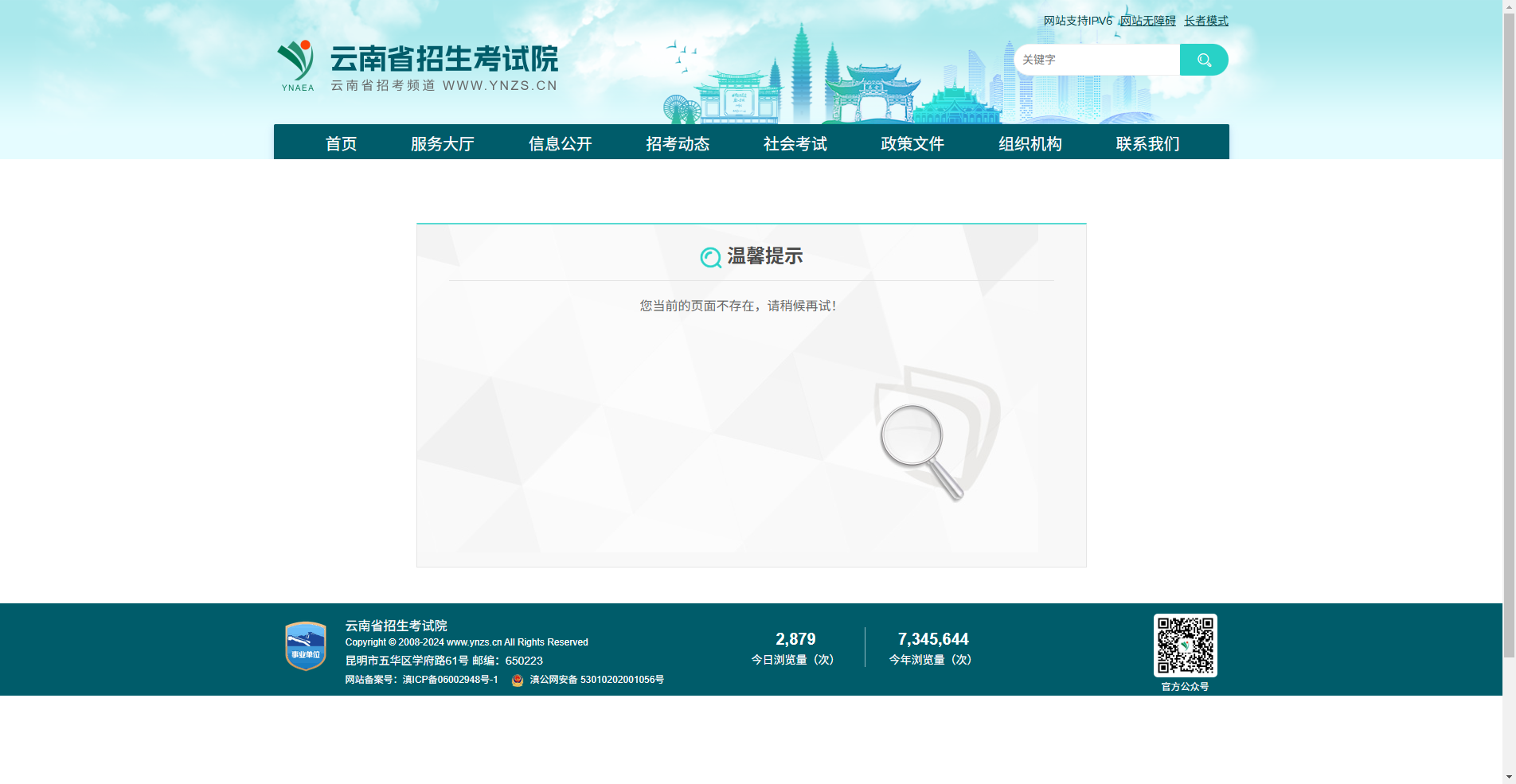Click the police emblem beside 滇公网安备
The width and height of the screenshot is (1516, 784).
[x=516, y=680]
